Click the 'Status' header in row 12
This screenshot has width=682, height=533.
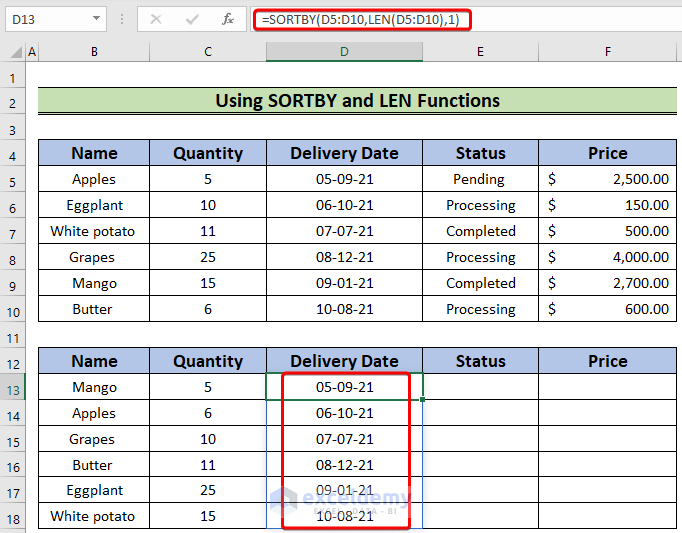tap(480, 361)
